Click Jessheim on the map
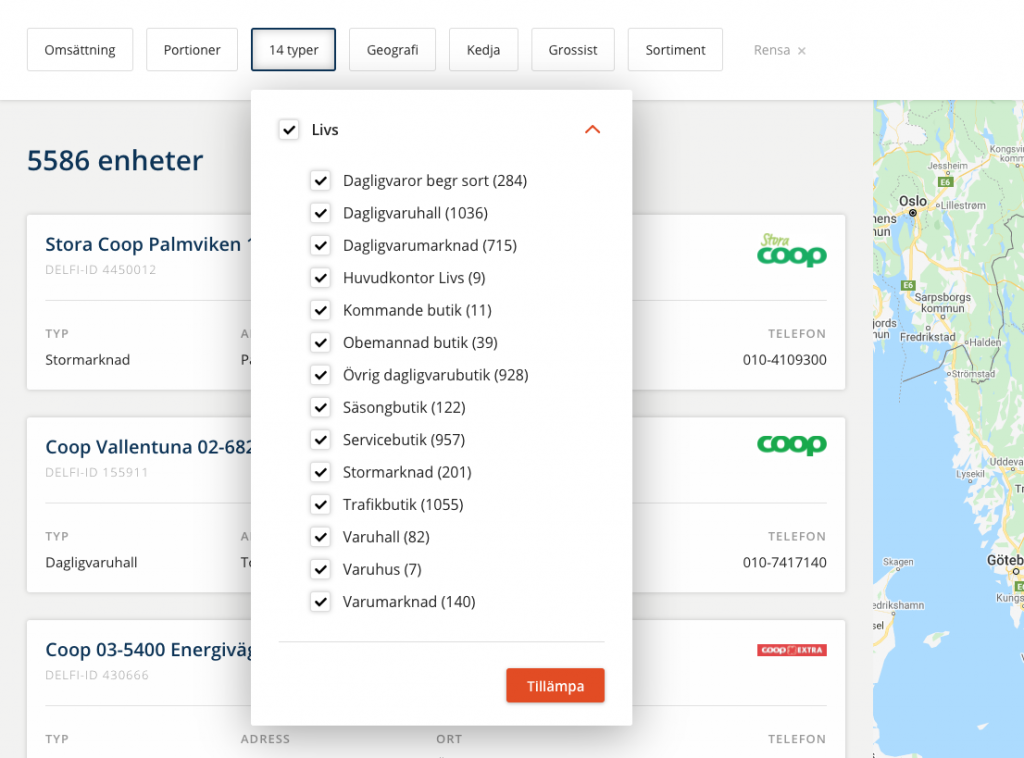The image size is (1024, 758). coord(948,166)
